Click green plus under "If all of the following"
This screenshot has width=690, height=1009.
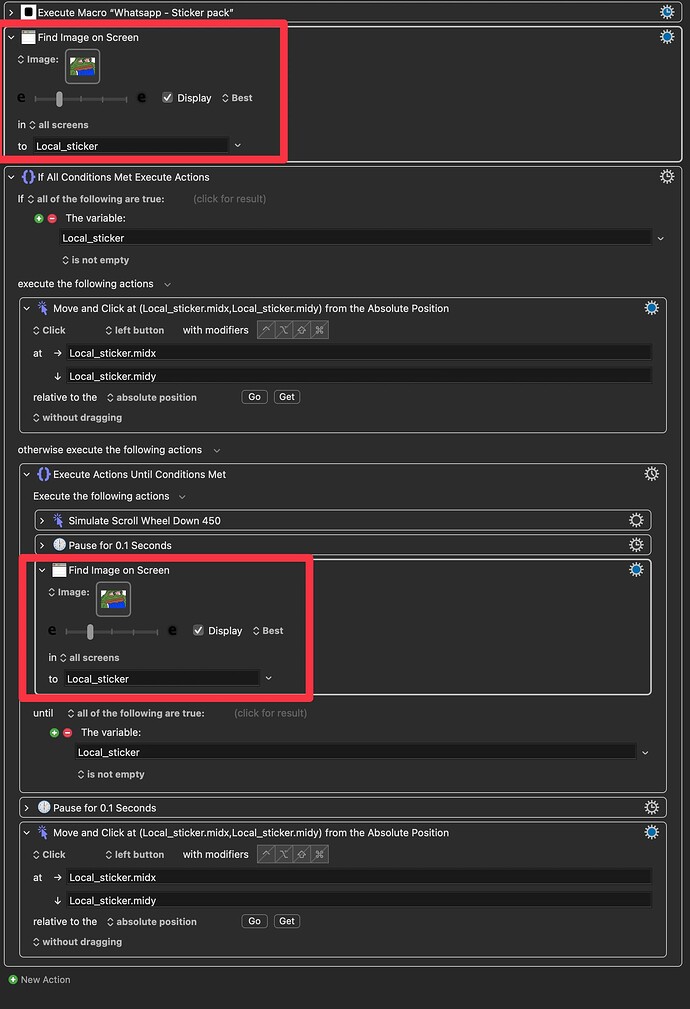point(40,218)
